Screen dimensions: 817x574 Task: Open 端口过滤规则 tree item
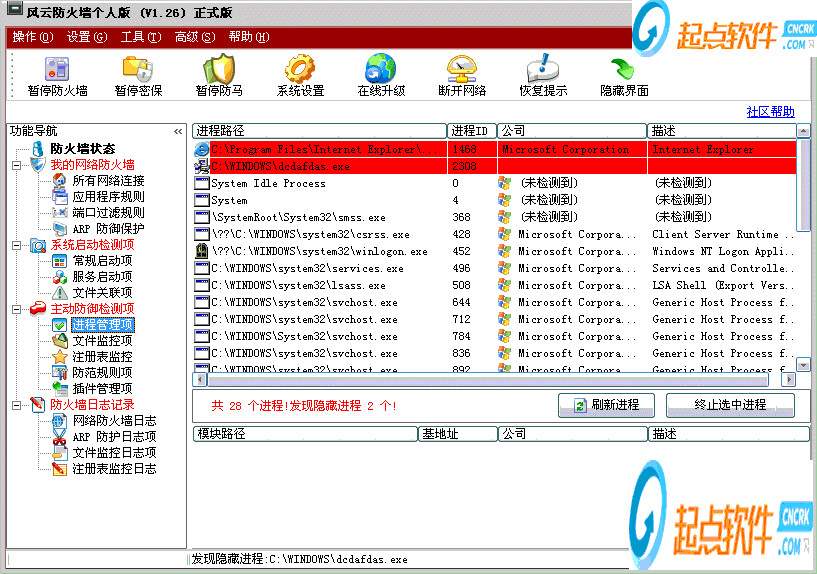tap(108, 213)
